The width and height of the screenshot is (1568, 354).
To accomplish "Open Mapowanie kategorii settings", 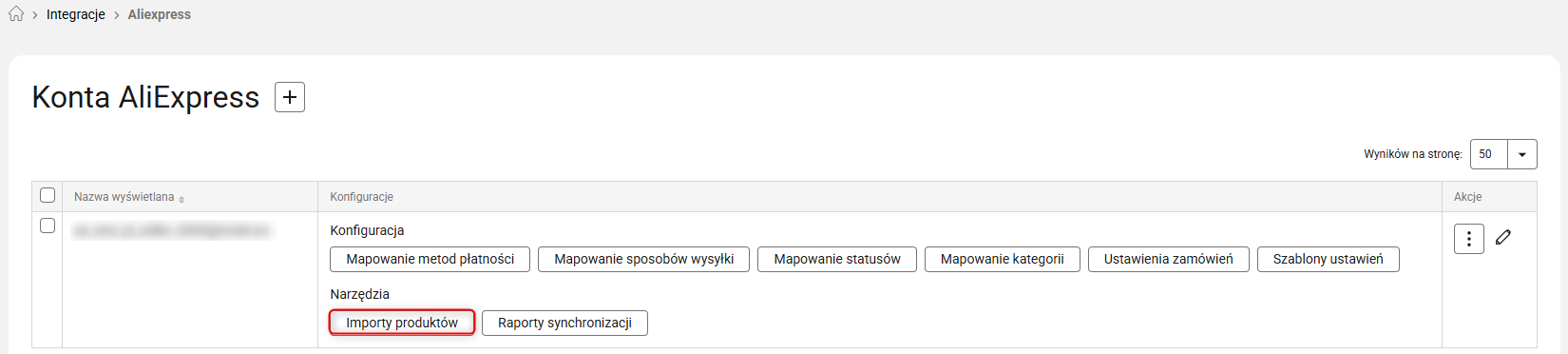I will pos(1003,259).
